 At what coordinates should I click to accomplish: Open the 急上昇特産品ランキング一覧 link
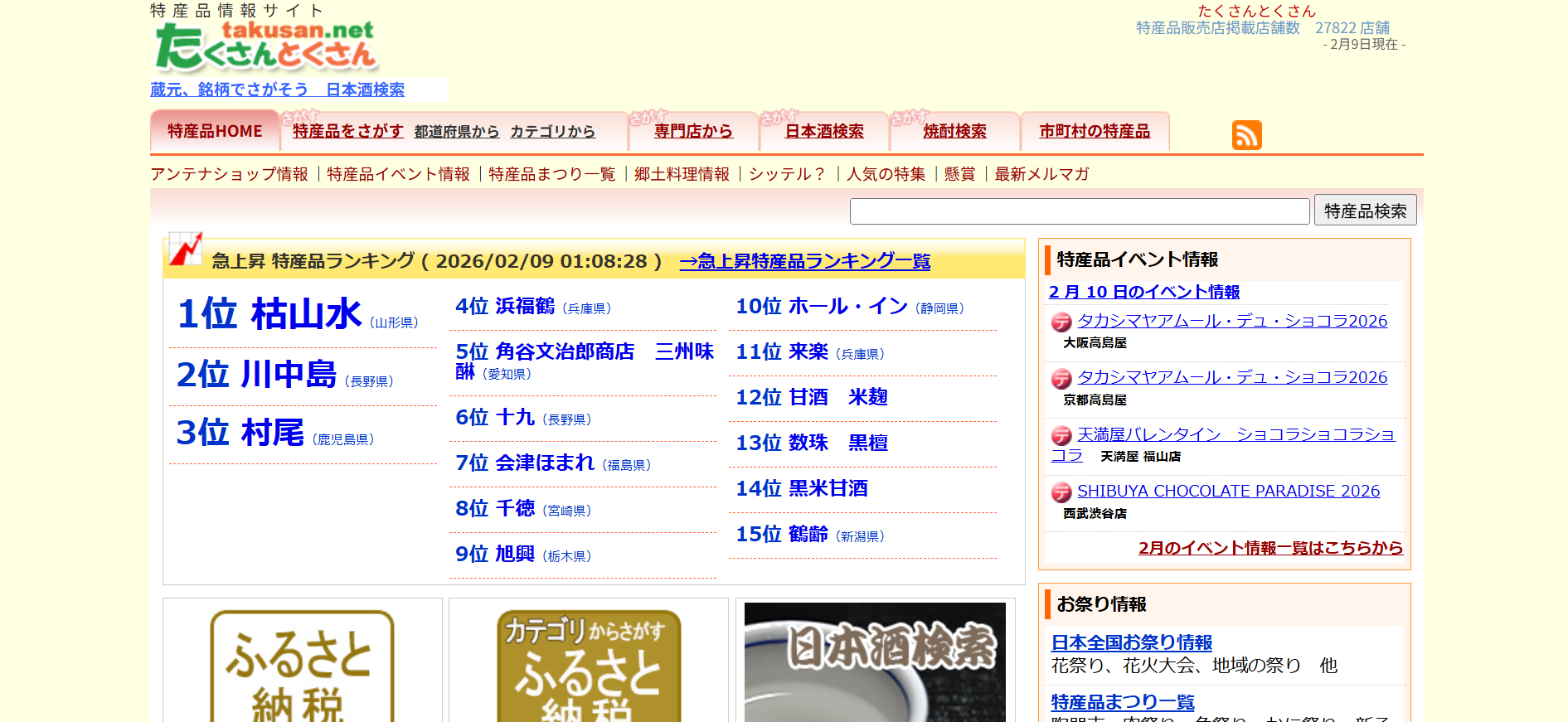(804, 261)
